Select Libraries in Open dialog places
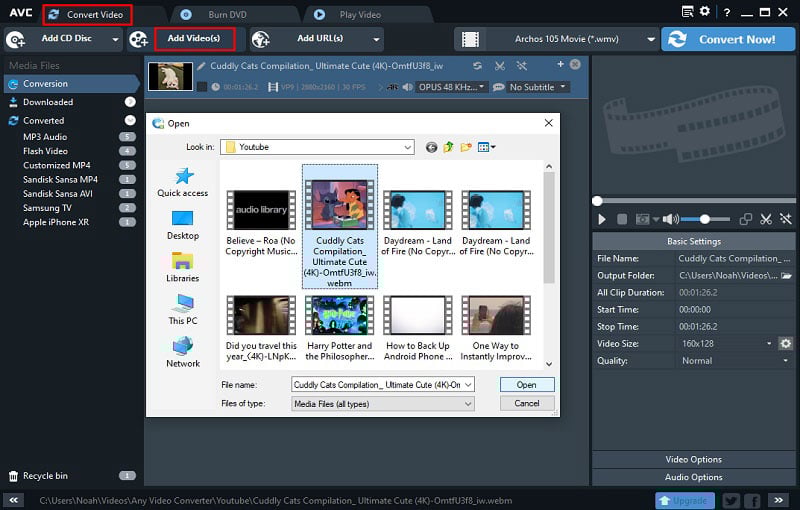The width and height of the screenshot is (800, 510). 183,267
